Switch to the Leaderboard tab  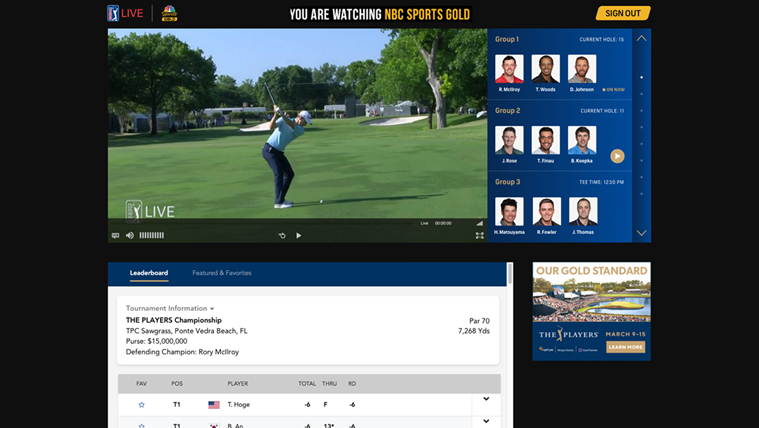[x=149, y=273]
